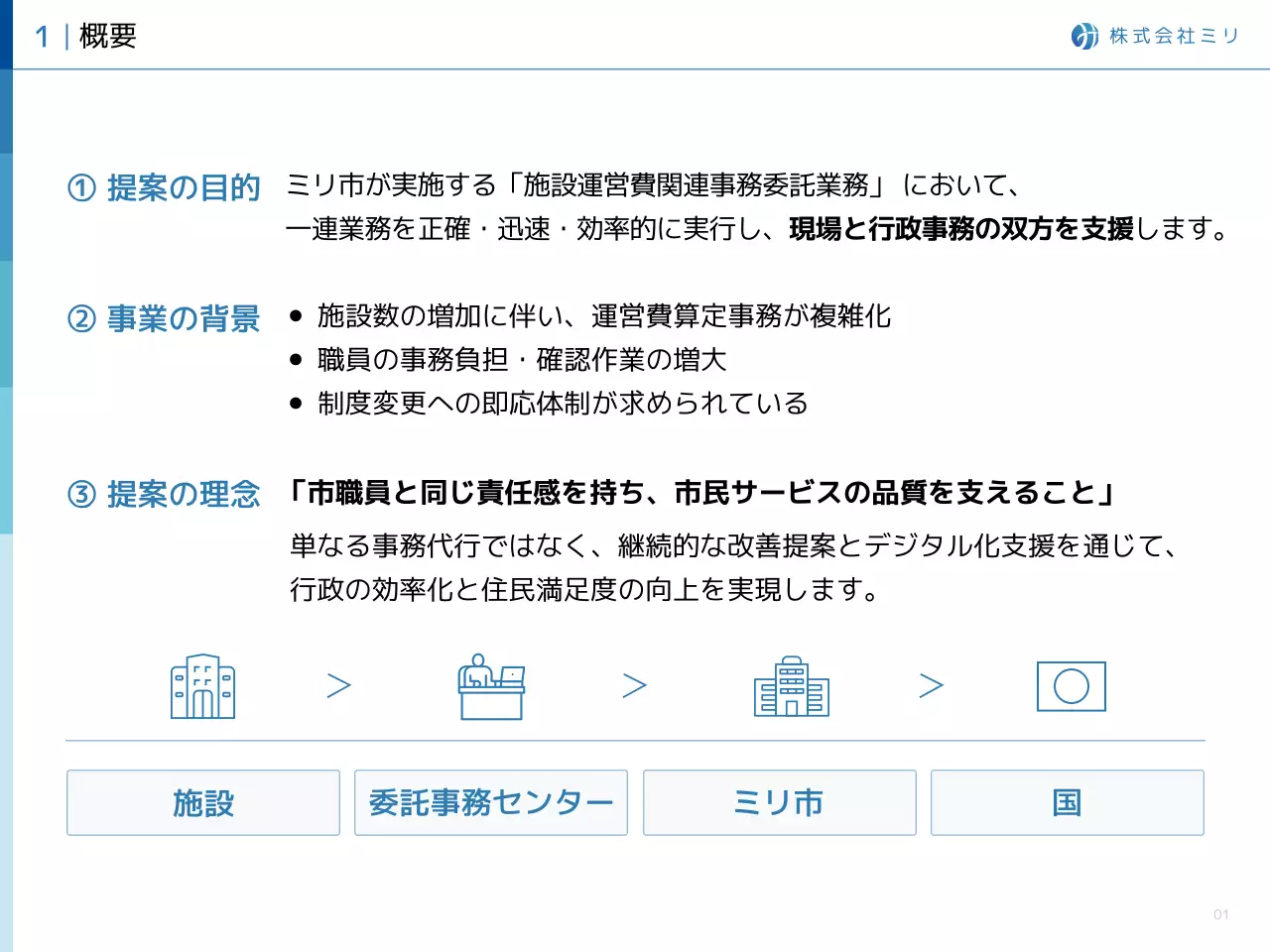Click the ③ circled number icon
1270x952 pixels.
pos(83,494)
